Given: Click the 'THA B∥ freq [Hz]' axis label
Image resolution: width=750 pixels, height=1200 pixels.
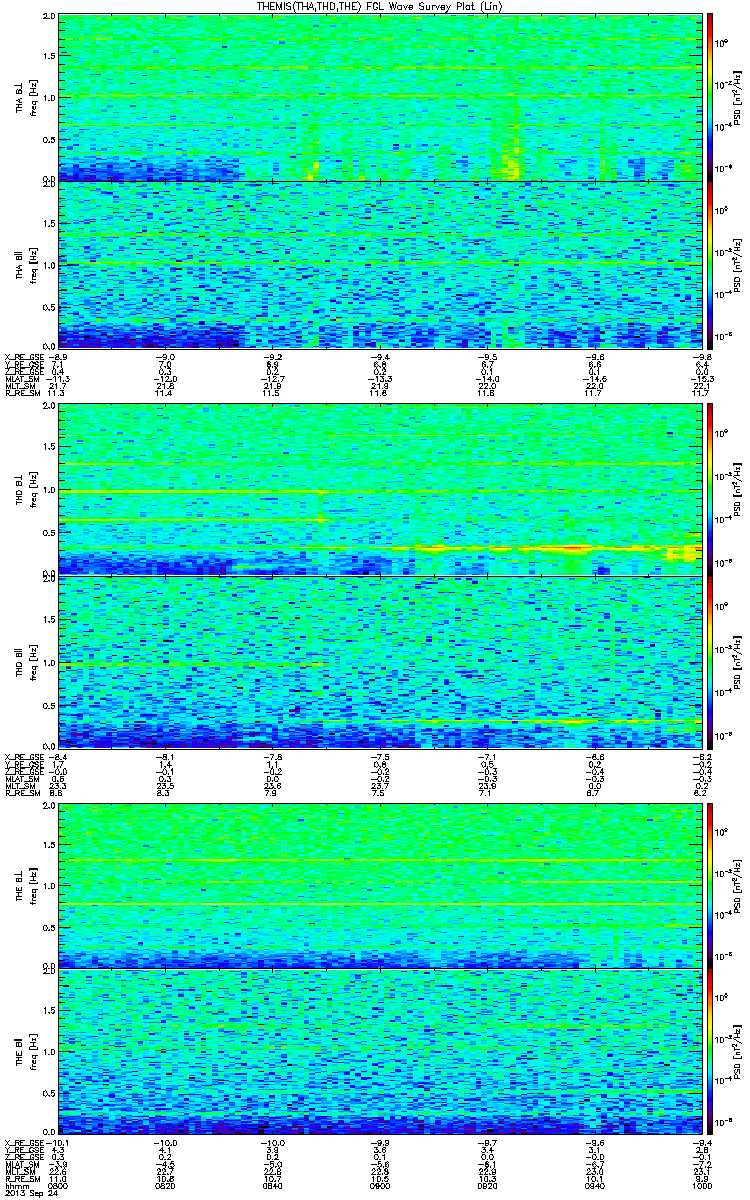Looking at the screenshot, I should coord(24,265).
